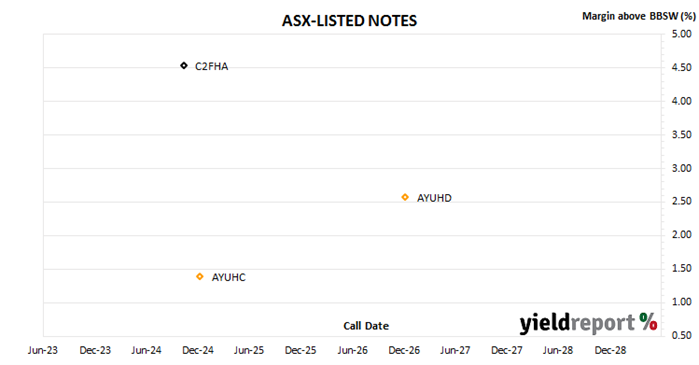Click the ASX-LISTED NOTES chart title
Image resolution: width=699 pixels, height=365 pixels.
pos(350,21)
